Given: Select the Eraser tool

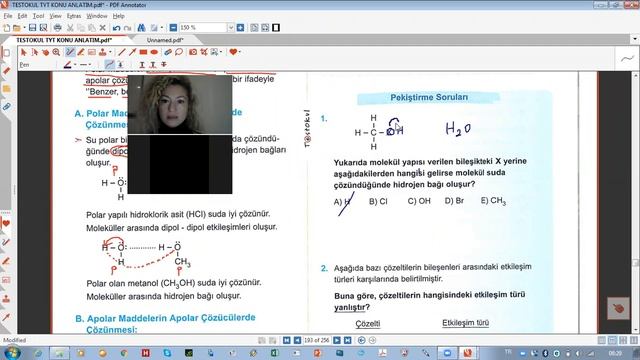Looking at the screenshot, I should tap(168, 52).
